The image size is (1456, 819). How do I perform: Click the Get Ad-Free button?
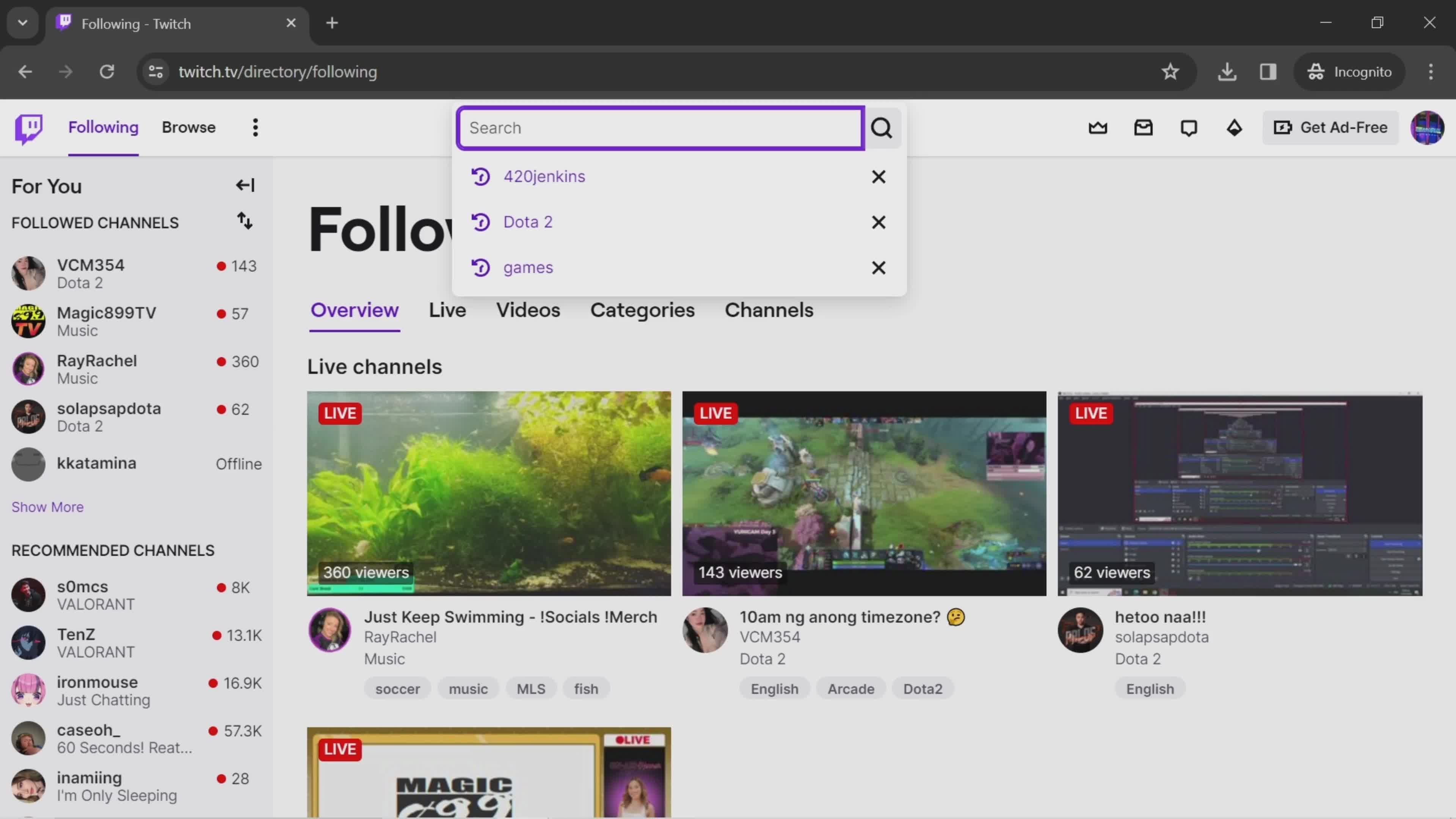coord(1330,128)
